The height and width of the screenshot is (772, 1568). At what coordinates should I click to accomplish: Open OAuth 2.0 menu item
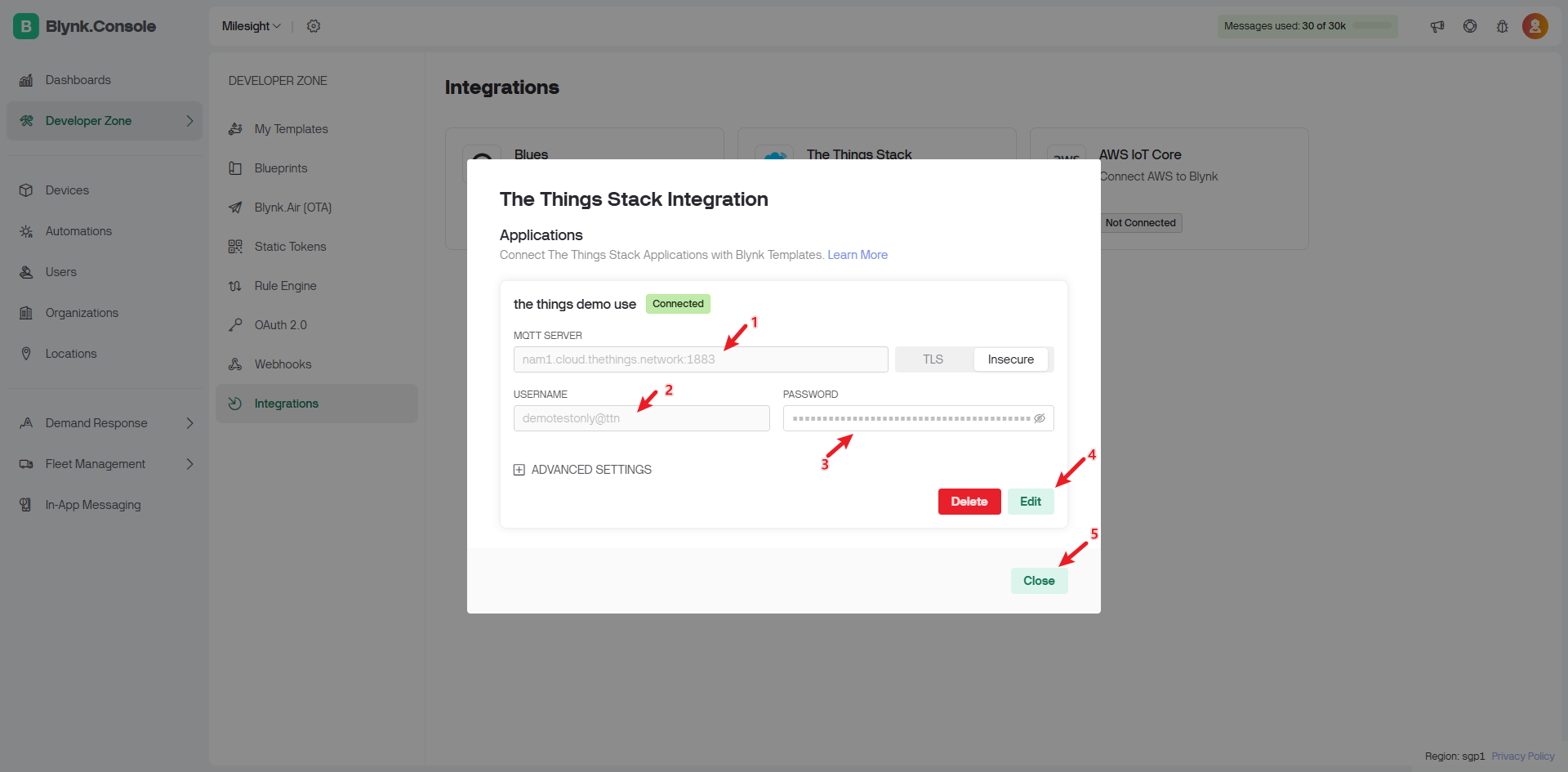coord(317,325)
